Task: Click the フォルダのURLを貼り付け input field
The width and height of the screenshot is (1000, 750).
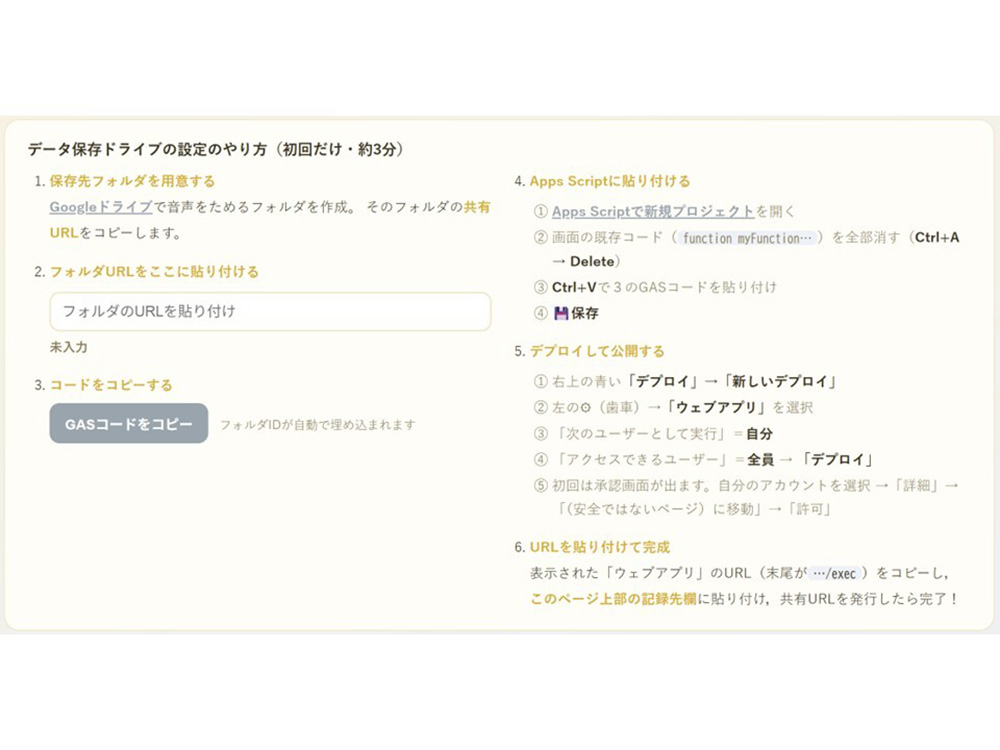Action: pos(270,311)
